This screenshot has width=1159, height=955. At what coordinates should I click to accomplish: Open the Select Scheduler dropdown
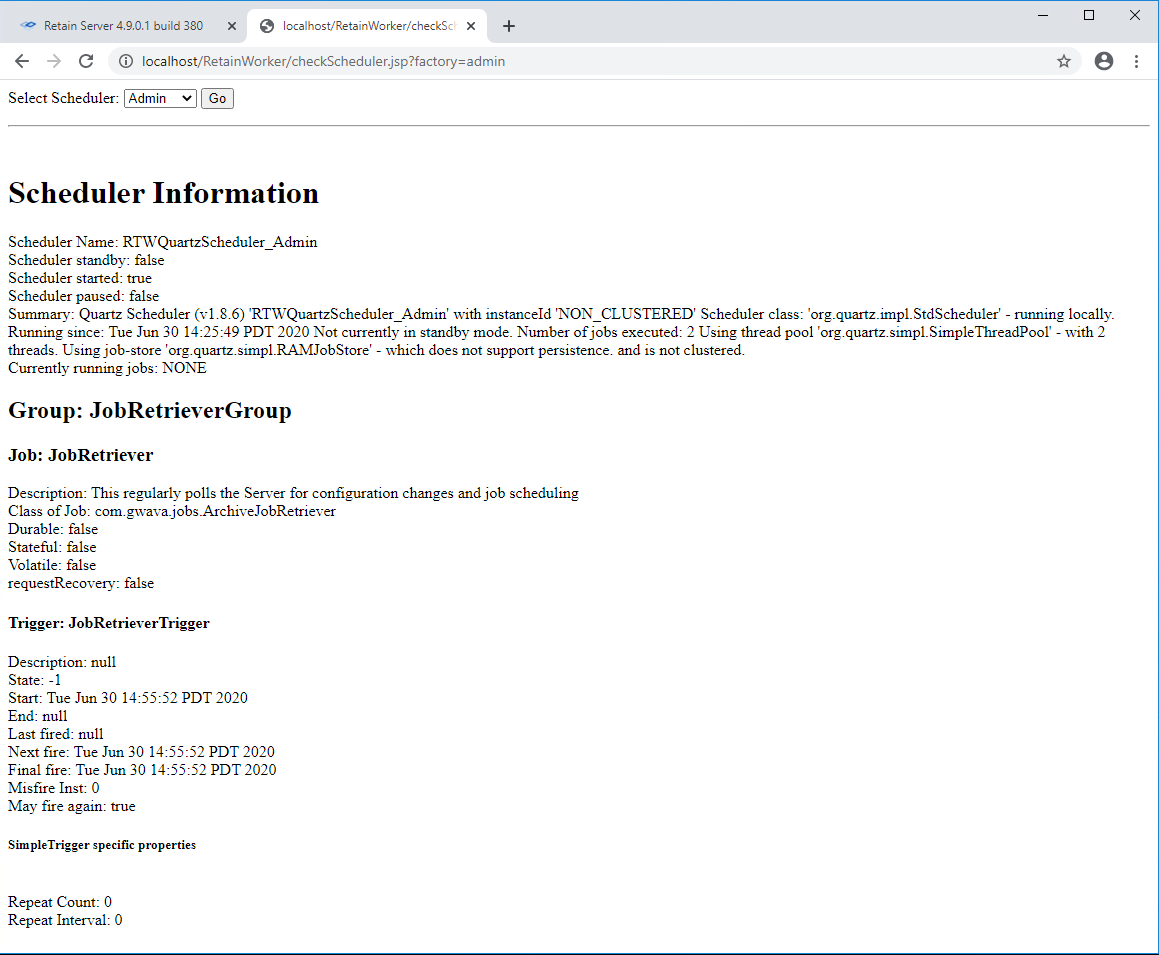pyautogui.click(x=160, y=98)
